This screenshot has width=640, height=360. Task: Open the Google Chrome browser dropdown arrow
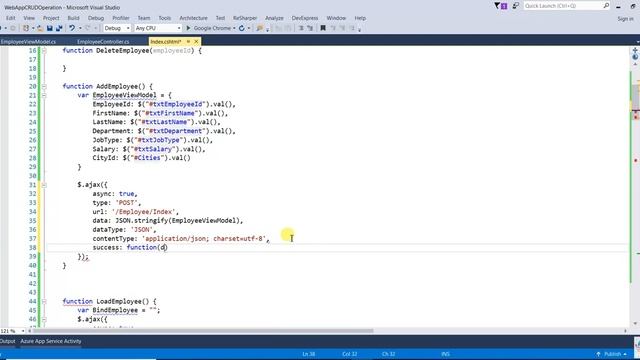tap(234, 28)
